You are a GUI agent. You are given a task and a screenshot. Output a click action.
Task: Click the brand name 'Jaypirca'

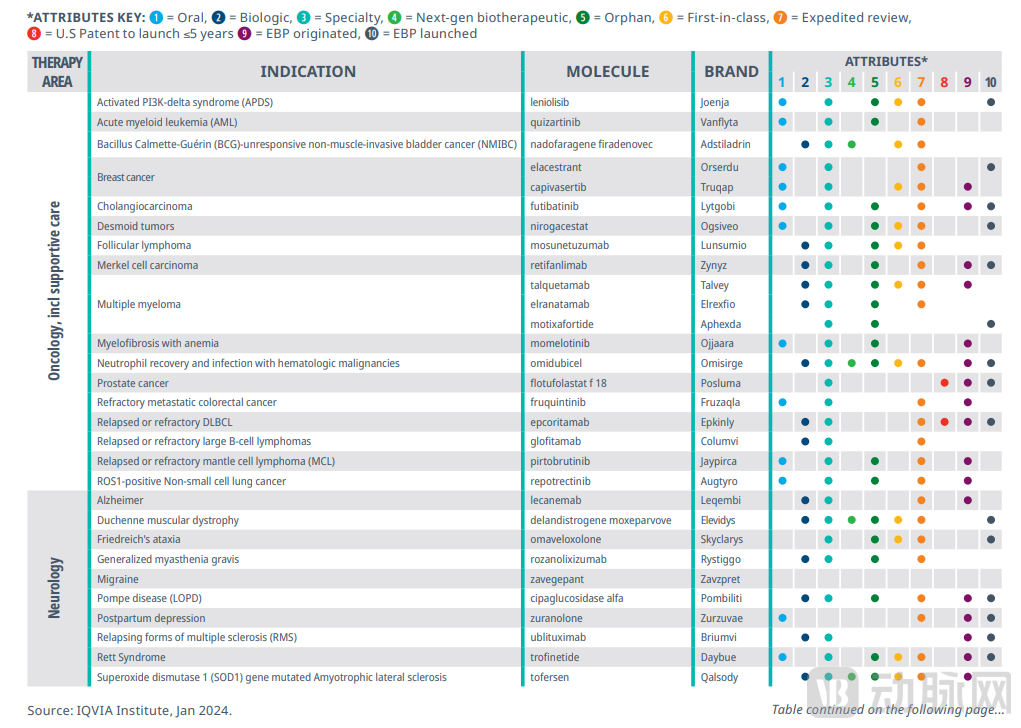[x=719, y=461]
